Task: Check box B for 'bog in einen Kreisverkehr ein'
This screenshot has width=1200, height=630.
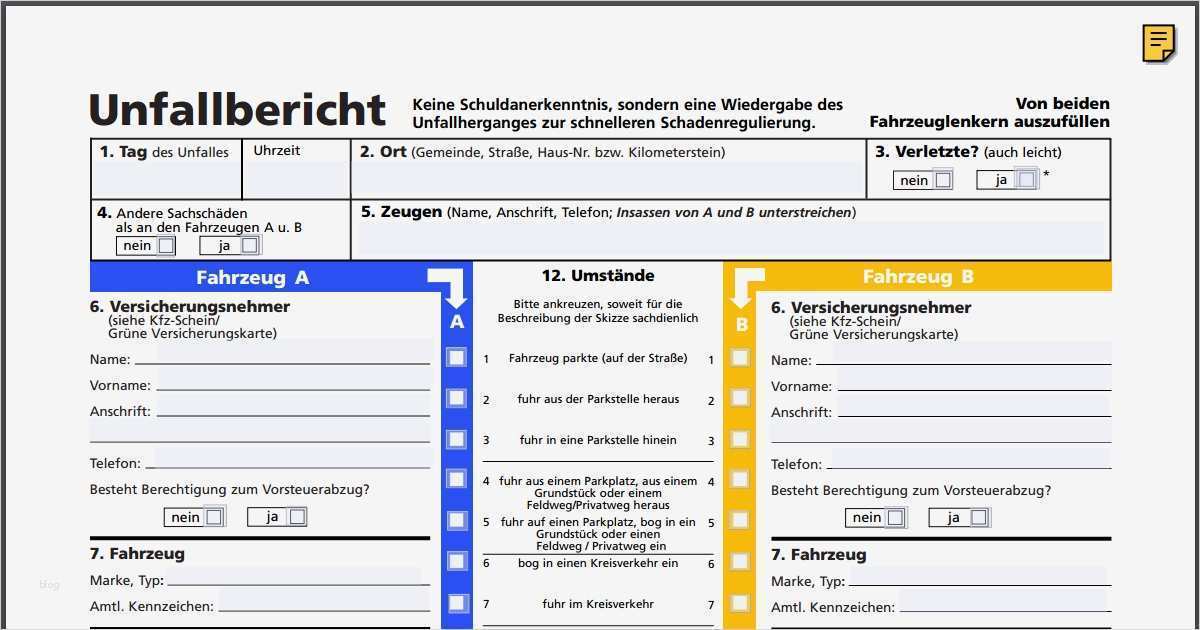Action: pos(740,561)
